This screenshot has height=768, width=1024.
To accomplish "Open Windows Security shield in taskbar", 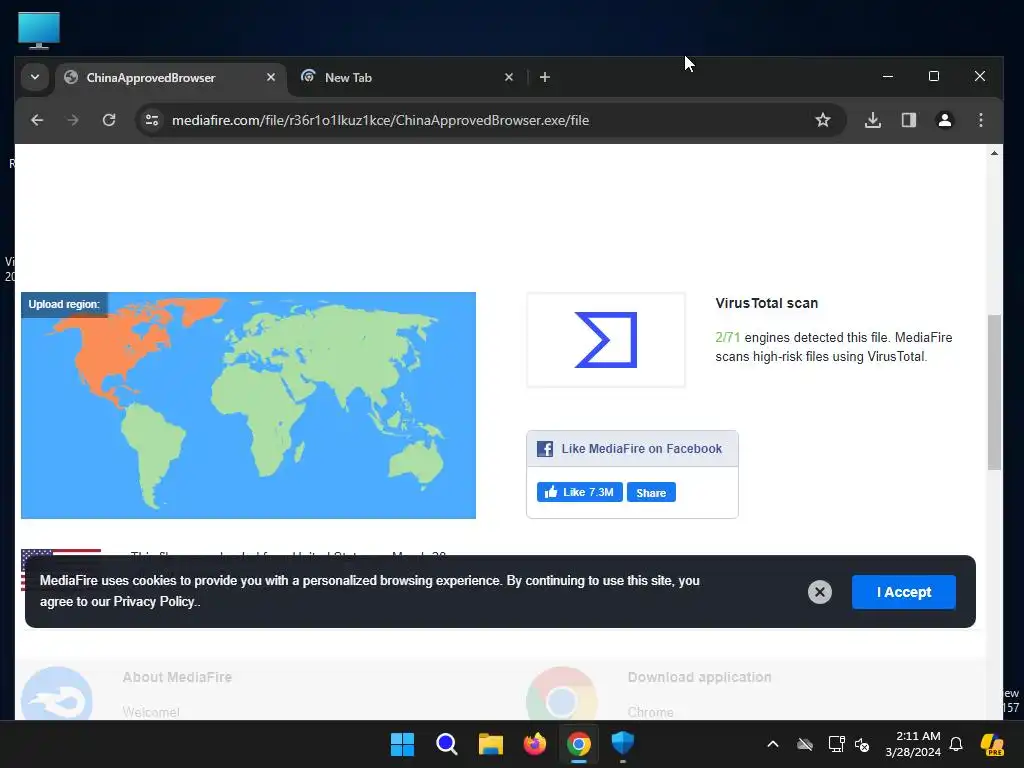I will pyautogui.click(x=623, y=743).
